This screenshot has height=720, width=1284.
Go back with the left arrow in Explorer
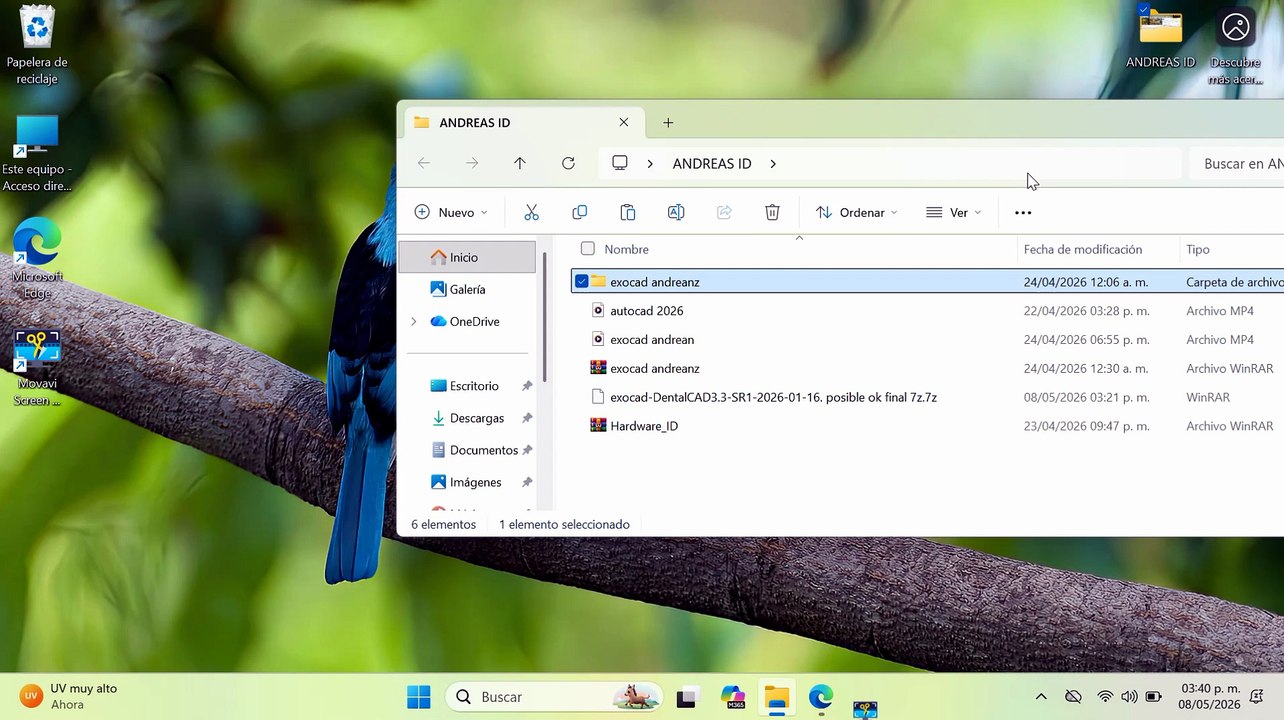(x=424, y=163)
